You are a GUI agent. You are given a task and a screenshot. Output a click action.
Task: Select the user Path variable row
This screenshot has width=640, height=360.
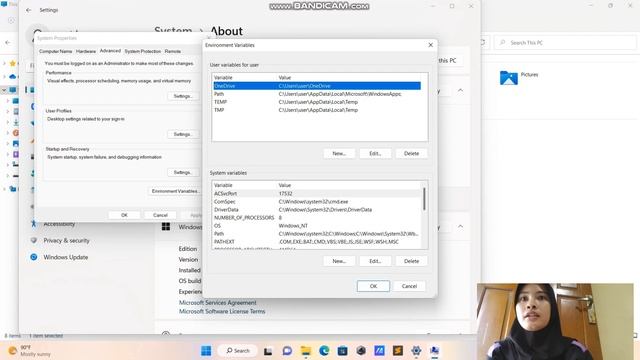click(317, 94)
